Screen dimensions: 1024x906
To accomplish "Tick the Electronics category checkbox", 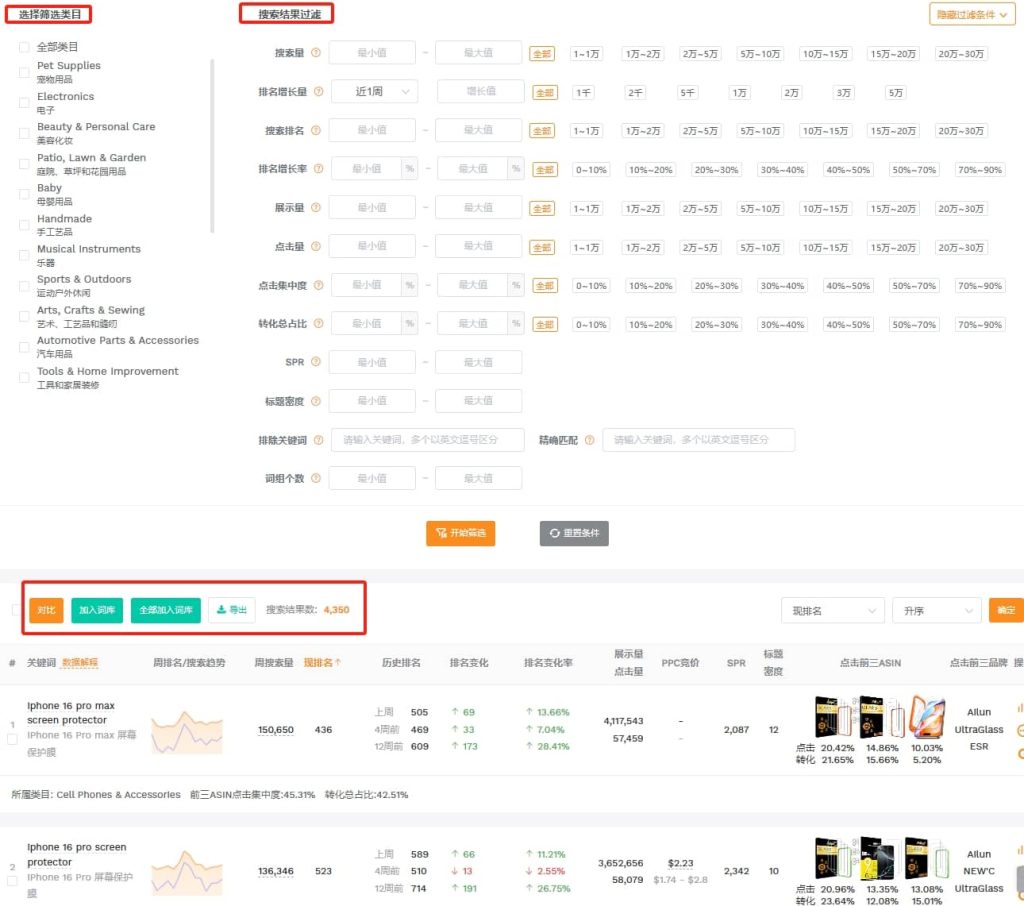I will 24,102.
